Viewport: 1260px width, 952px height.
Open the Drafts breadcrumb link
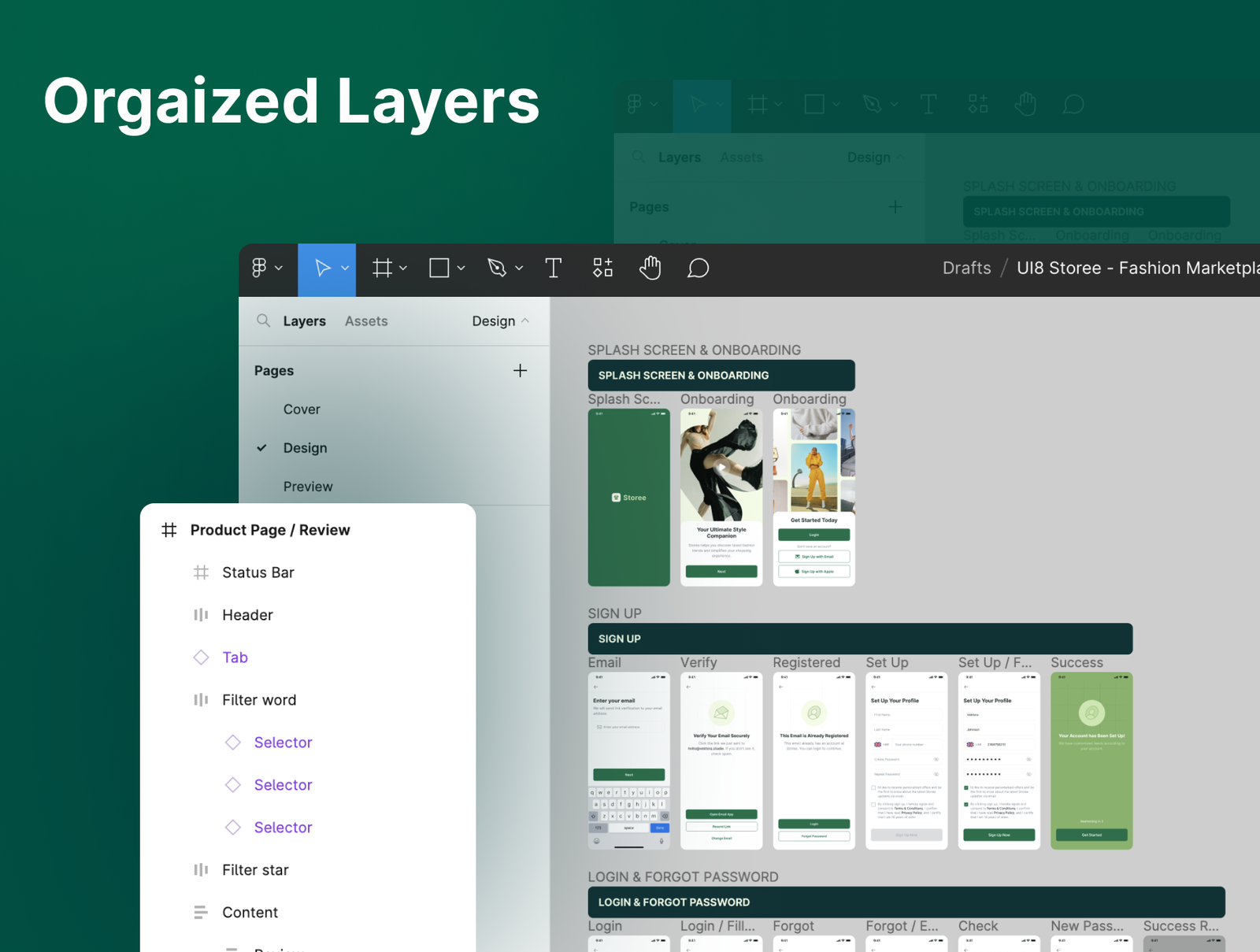[966, 269]
